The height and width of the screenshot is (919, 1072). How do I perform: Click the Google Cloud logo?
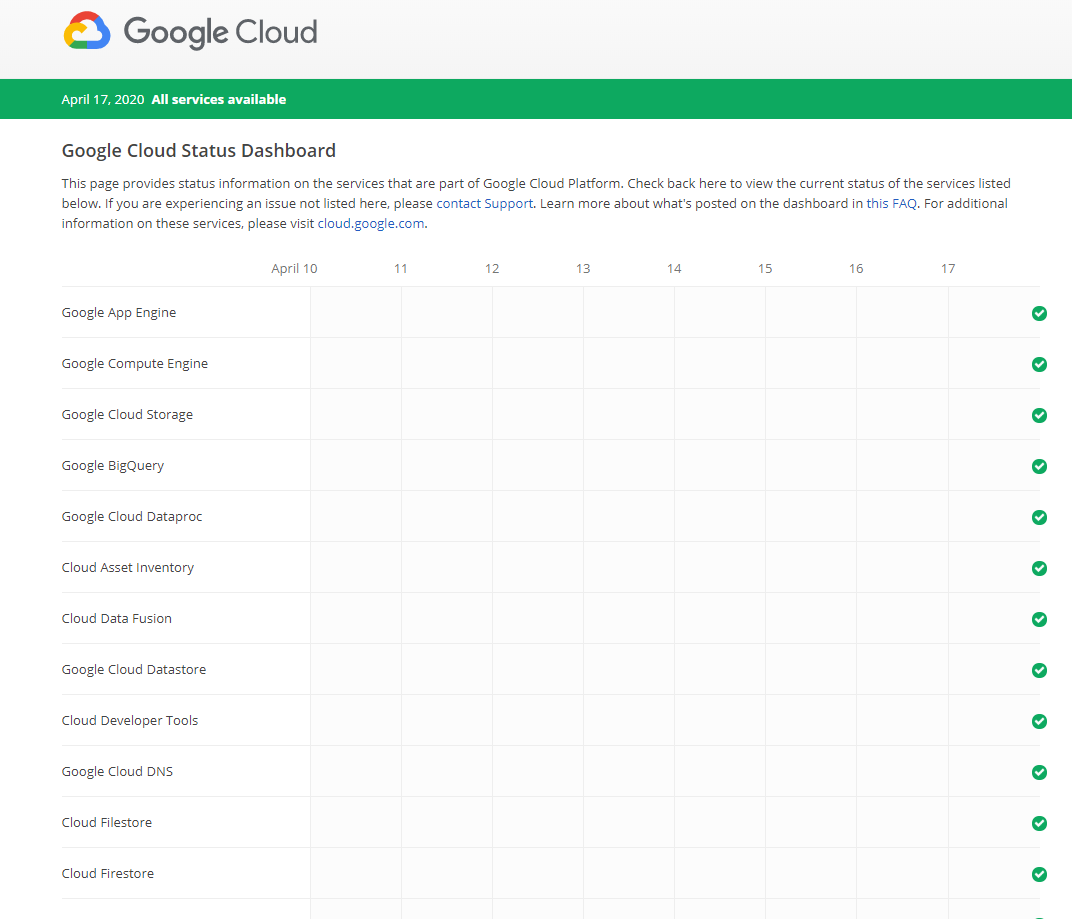[190, 31]
